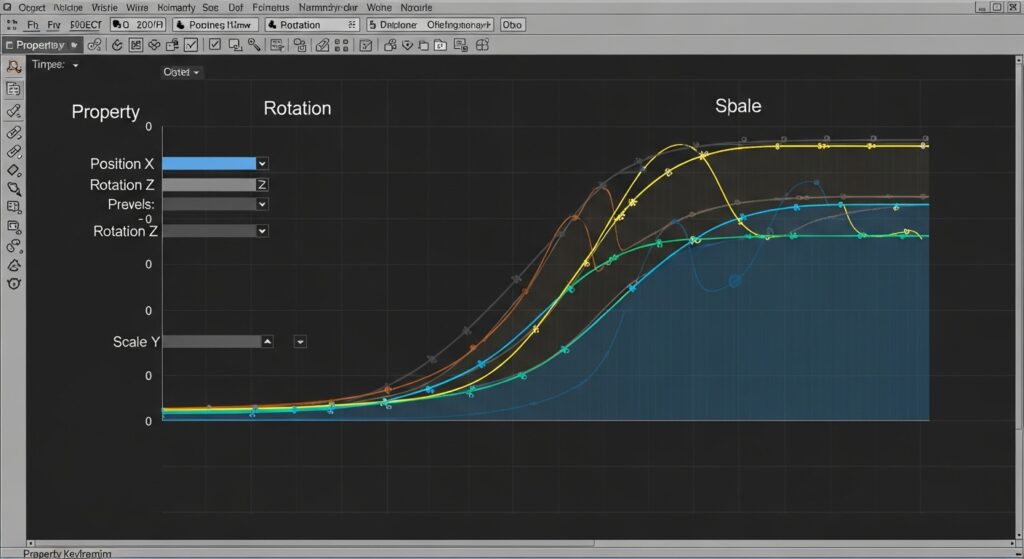Screen dimensions: 1024x559
Task: Select the top person tool in left sidebar
Action: (14, 66)
